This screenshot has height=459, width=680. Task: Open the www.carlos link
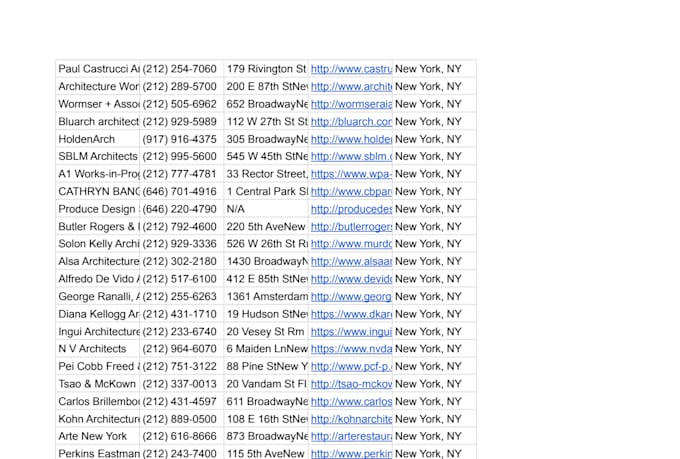tap(351, 401)
